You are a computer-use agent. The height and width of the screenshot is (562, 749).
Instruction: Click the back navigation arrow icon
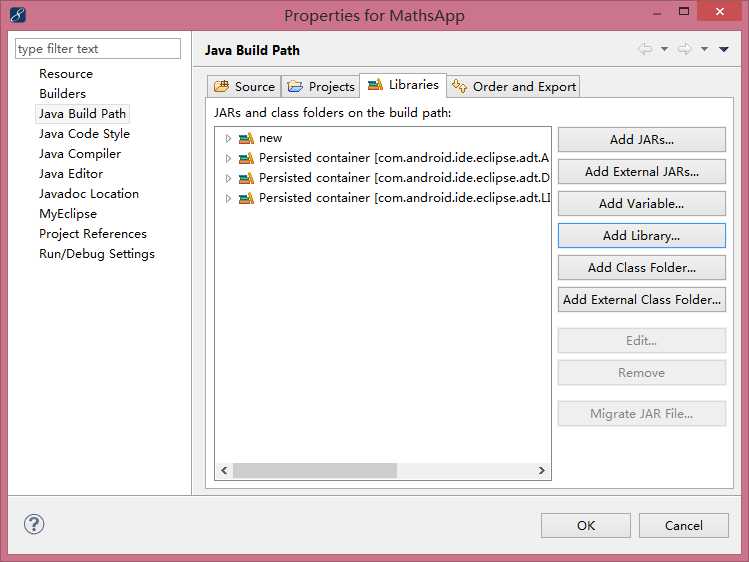(x=645, y=49)
